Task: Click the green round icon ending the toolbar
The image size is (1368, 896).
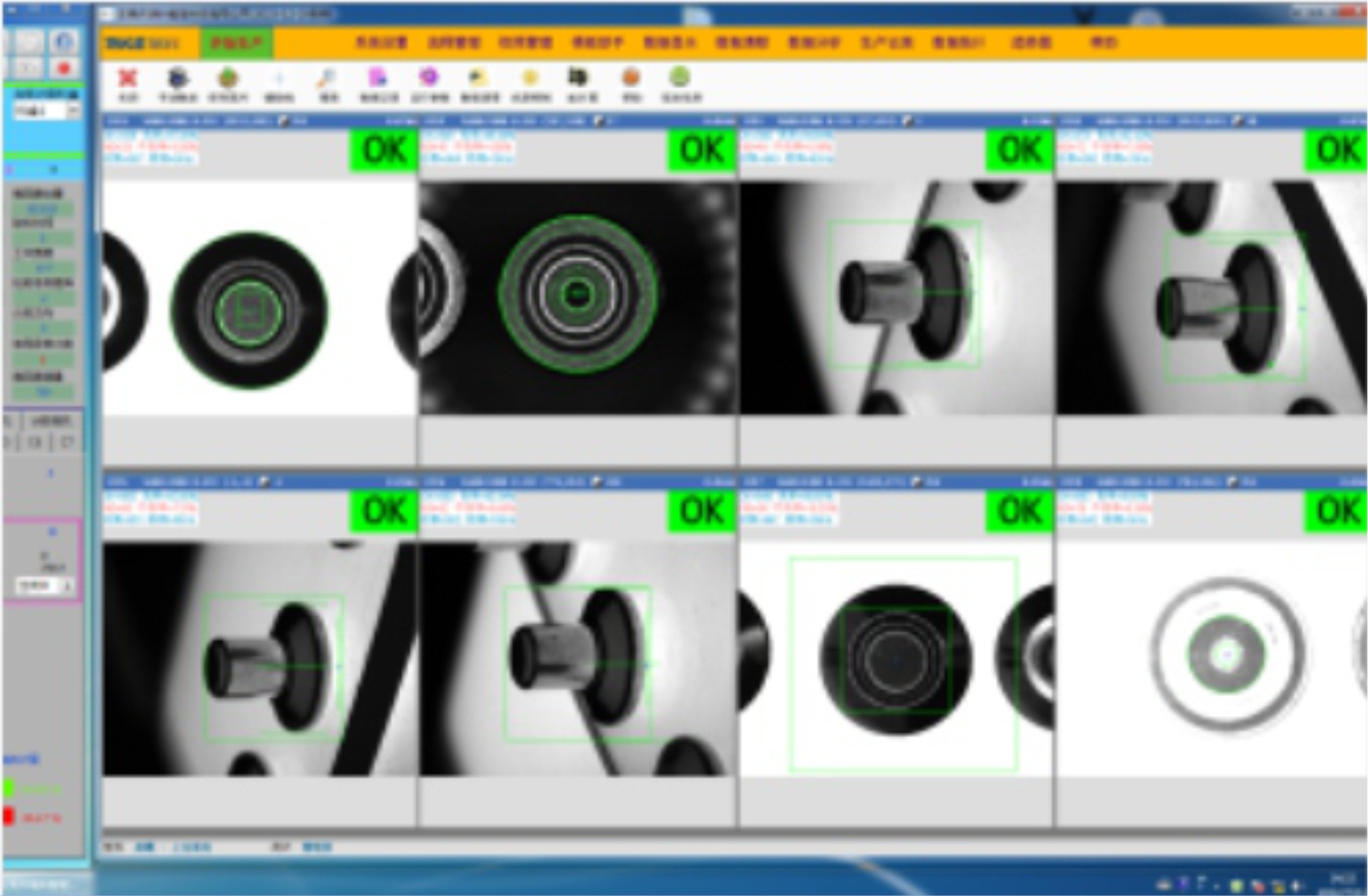Action: pos(680,77)
